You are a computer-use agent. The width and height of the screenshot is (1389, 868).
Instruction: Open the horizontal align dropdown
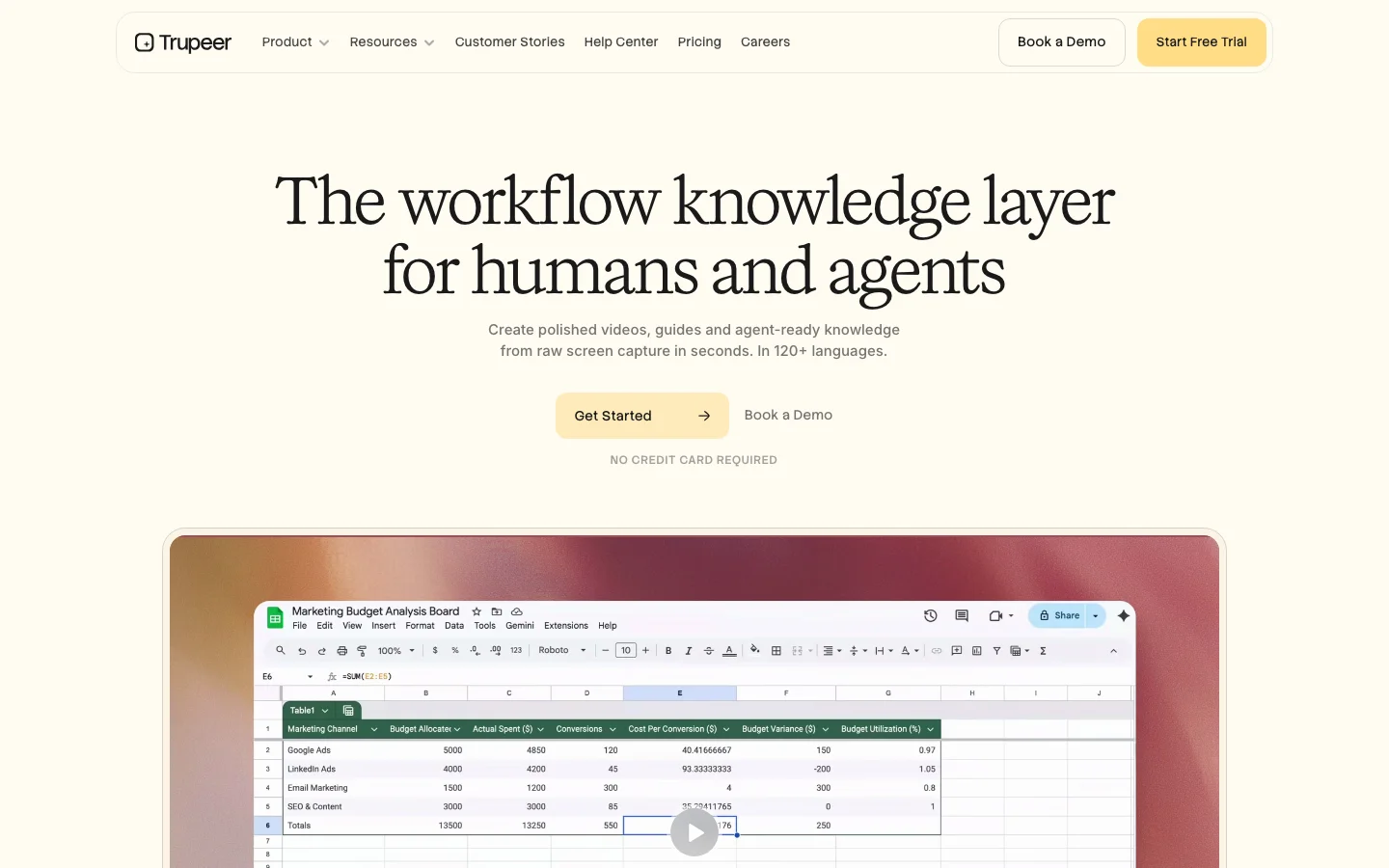(x=831, y=651)
